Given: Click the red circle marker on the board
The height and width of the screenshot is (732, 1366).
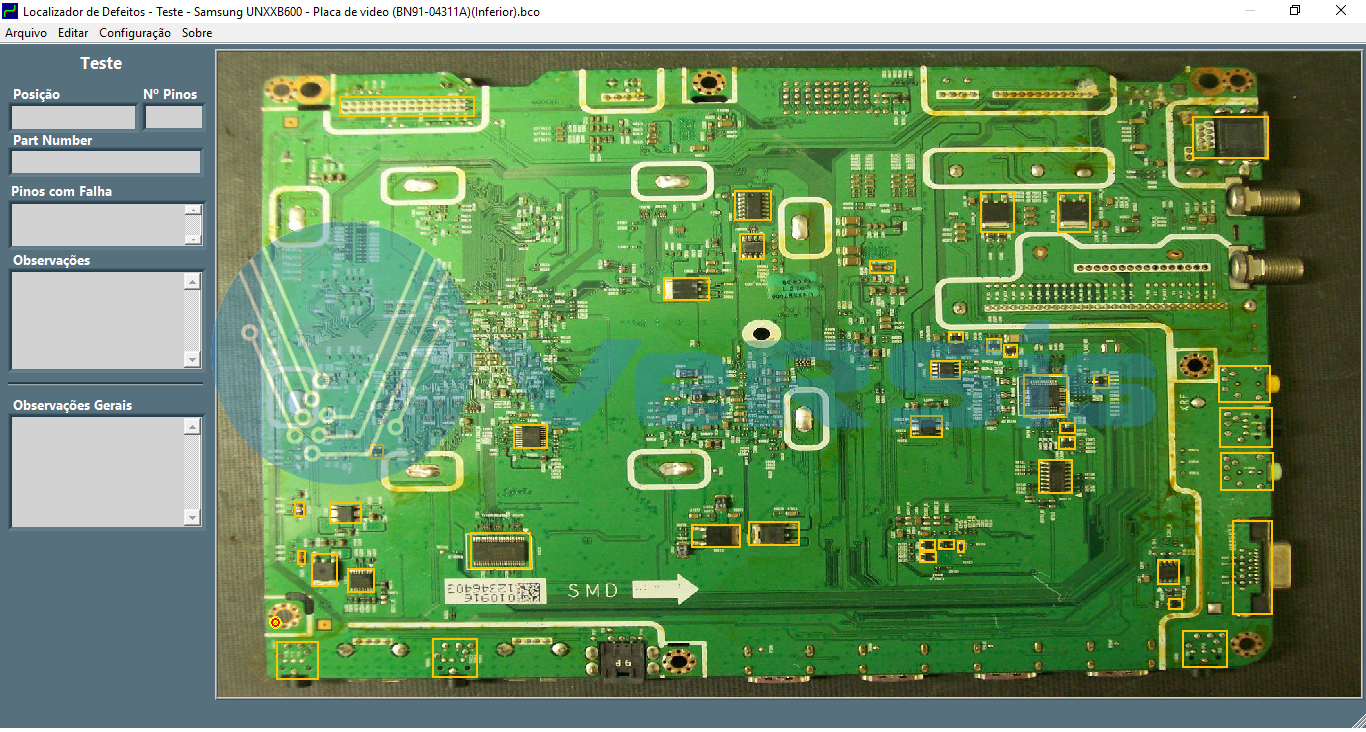Looking at the screenshot, I should (x=276, y=623).
